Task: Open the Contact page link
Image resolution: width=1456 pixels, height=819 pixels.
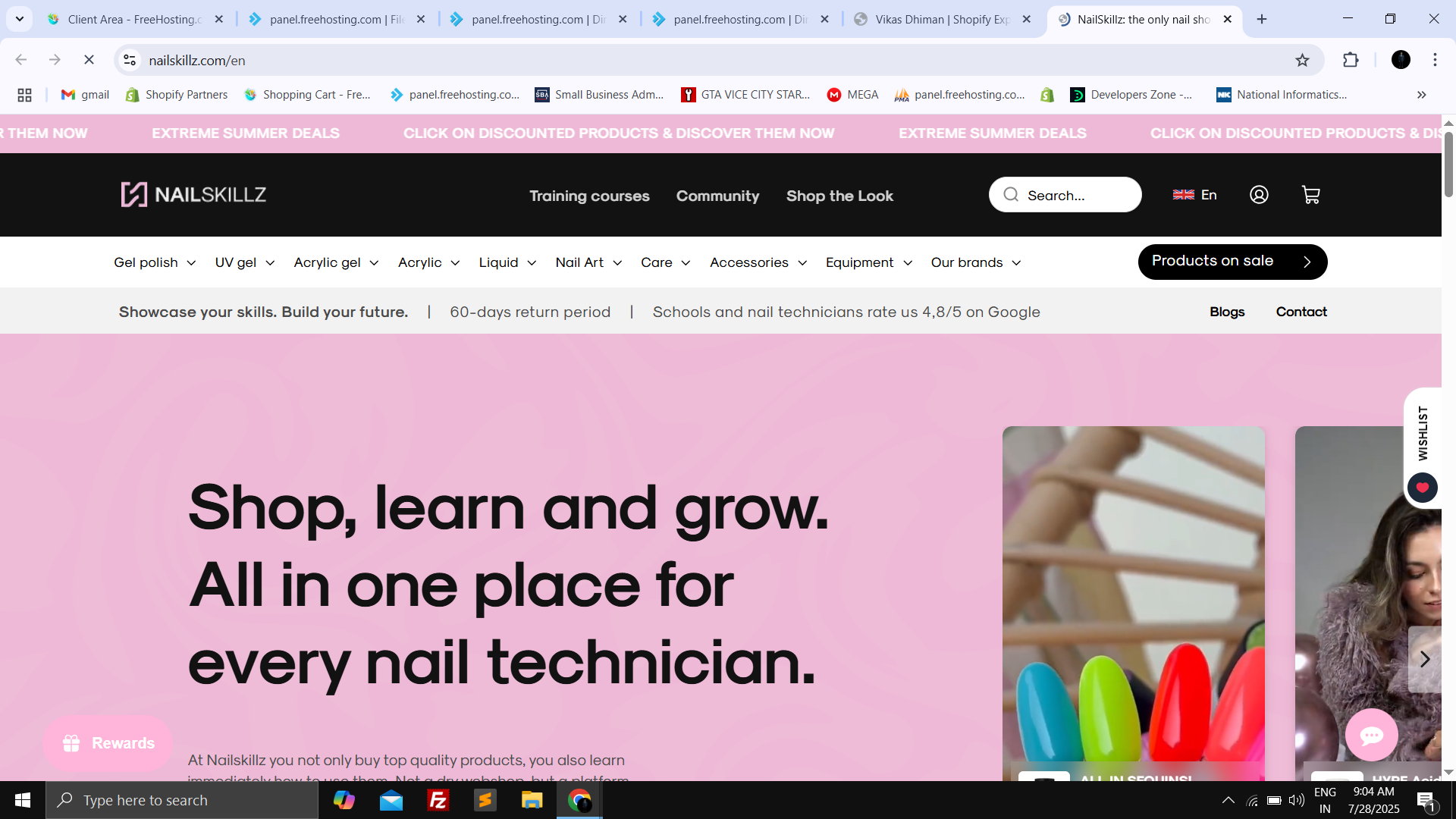Action: pyautogui.click(x=1301, y=312)
